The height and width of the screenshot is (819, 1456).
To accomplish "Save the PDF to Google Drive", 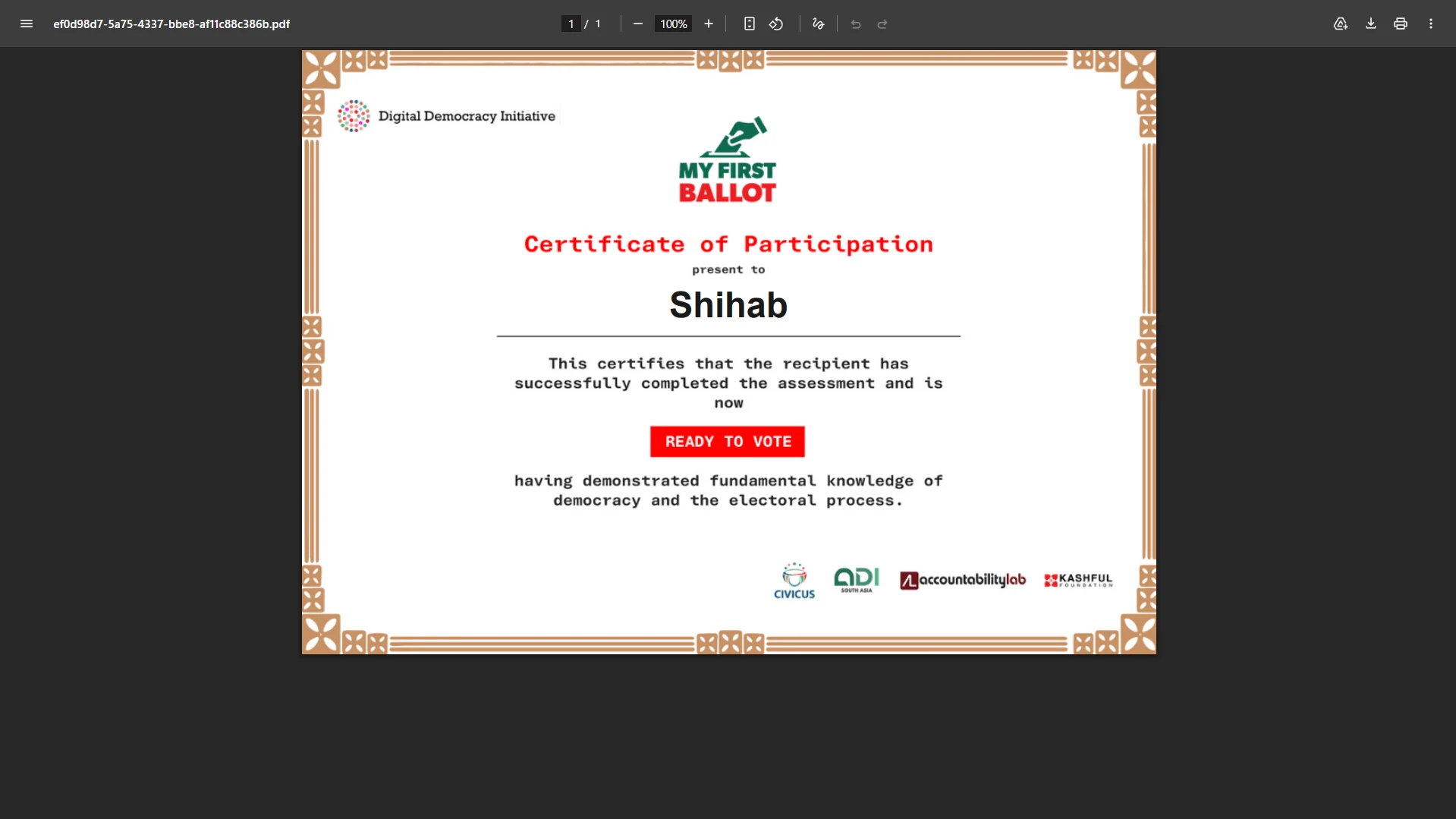I will pos(1340,24).
